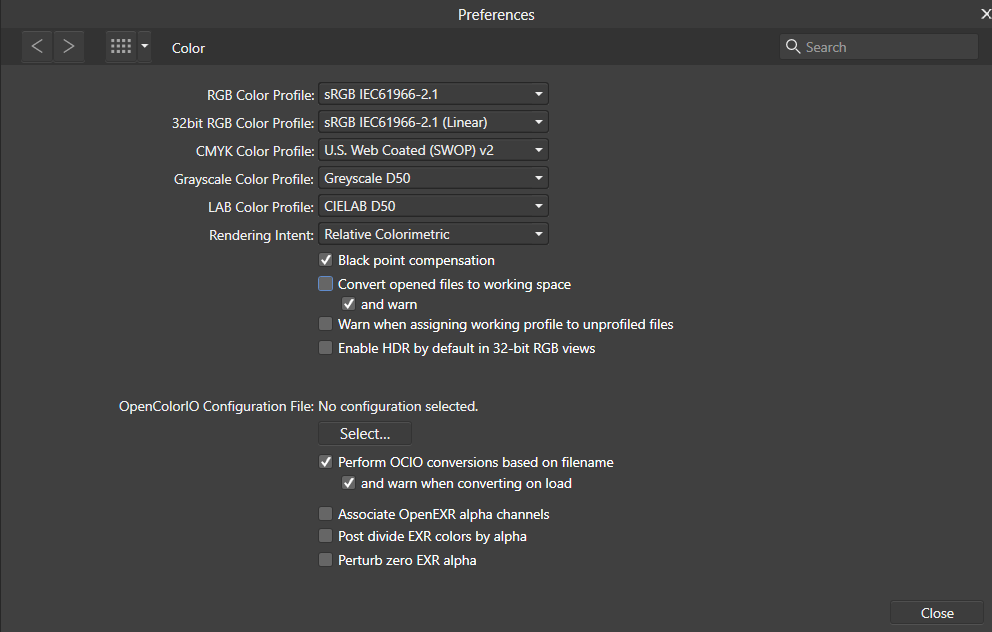Expand the arrow beside the grid icon

click(144, 46)
